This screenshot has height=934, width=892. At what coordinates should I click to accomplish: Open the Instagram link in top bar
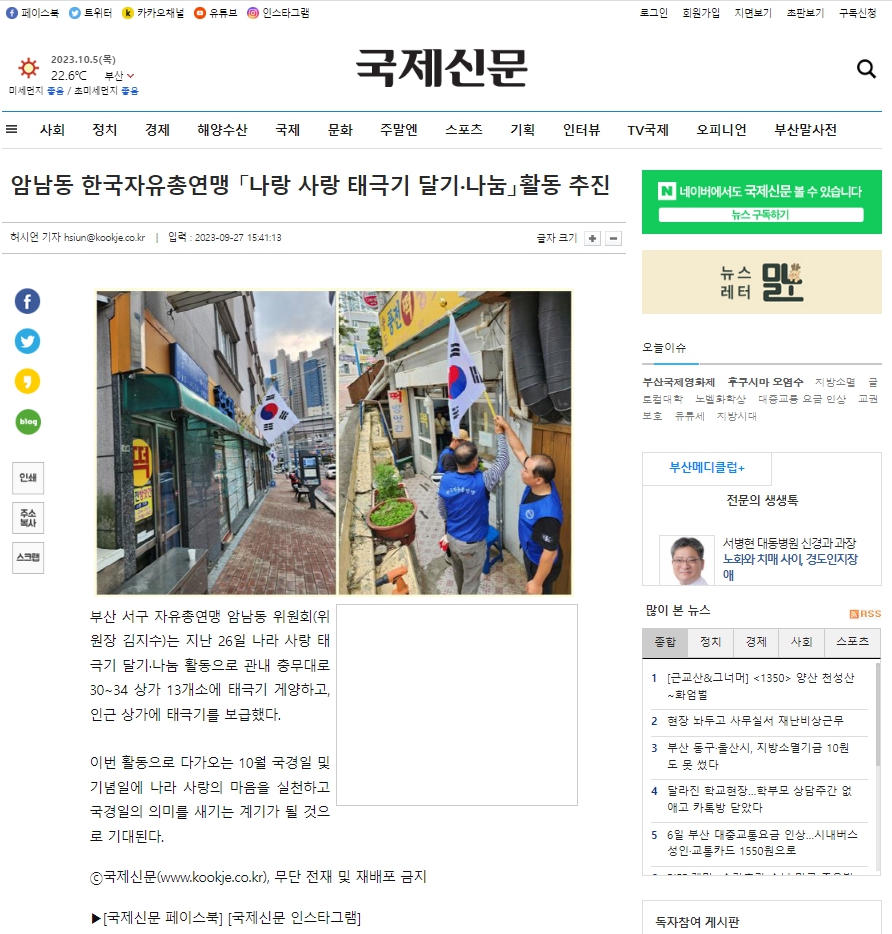click(278, 13)
